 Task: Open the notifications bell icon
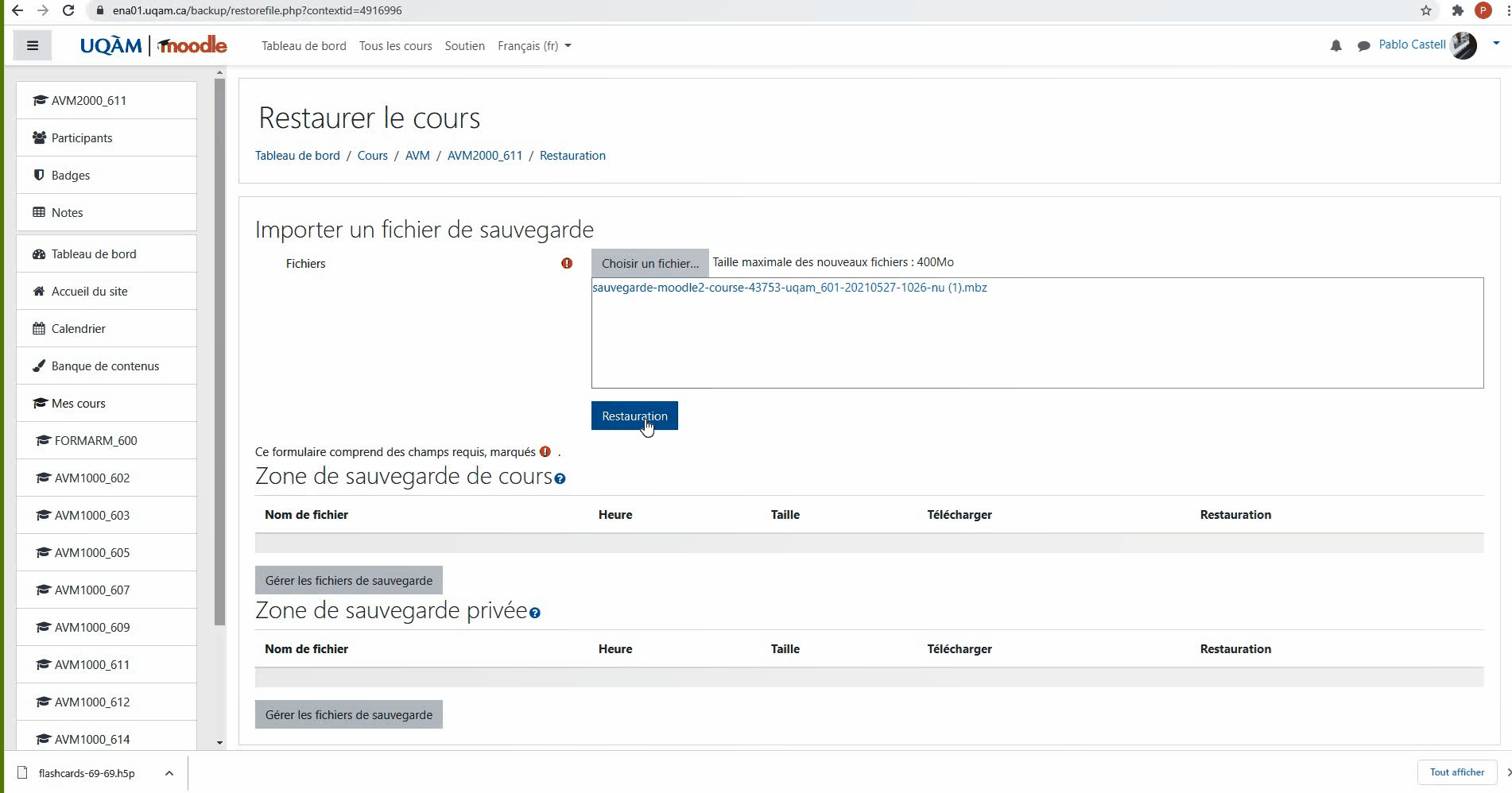point(1336,46)
